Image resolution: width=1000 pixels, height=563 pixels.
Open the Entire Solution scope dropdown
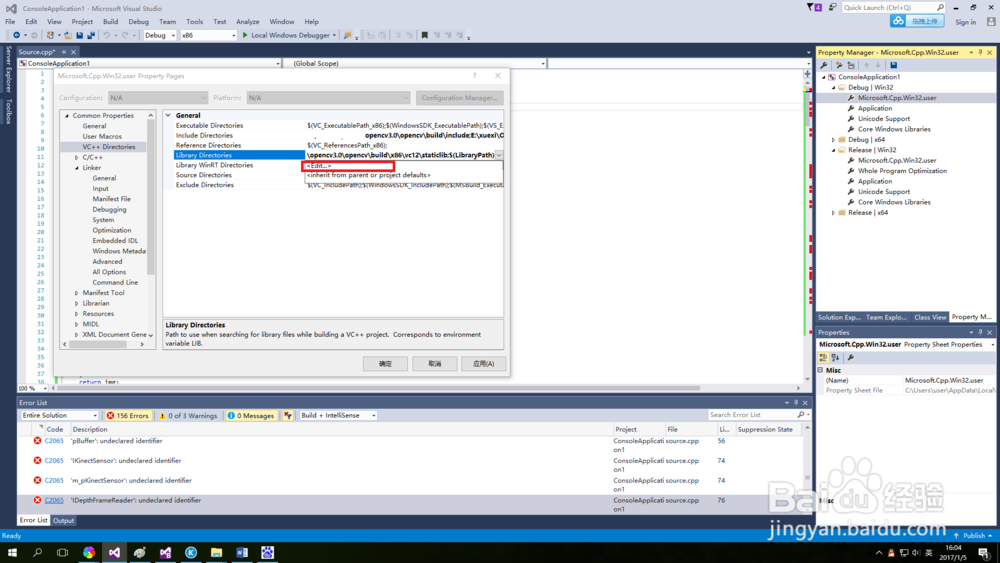coord(59,416)
